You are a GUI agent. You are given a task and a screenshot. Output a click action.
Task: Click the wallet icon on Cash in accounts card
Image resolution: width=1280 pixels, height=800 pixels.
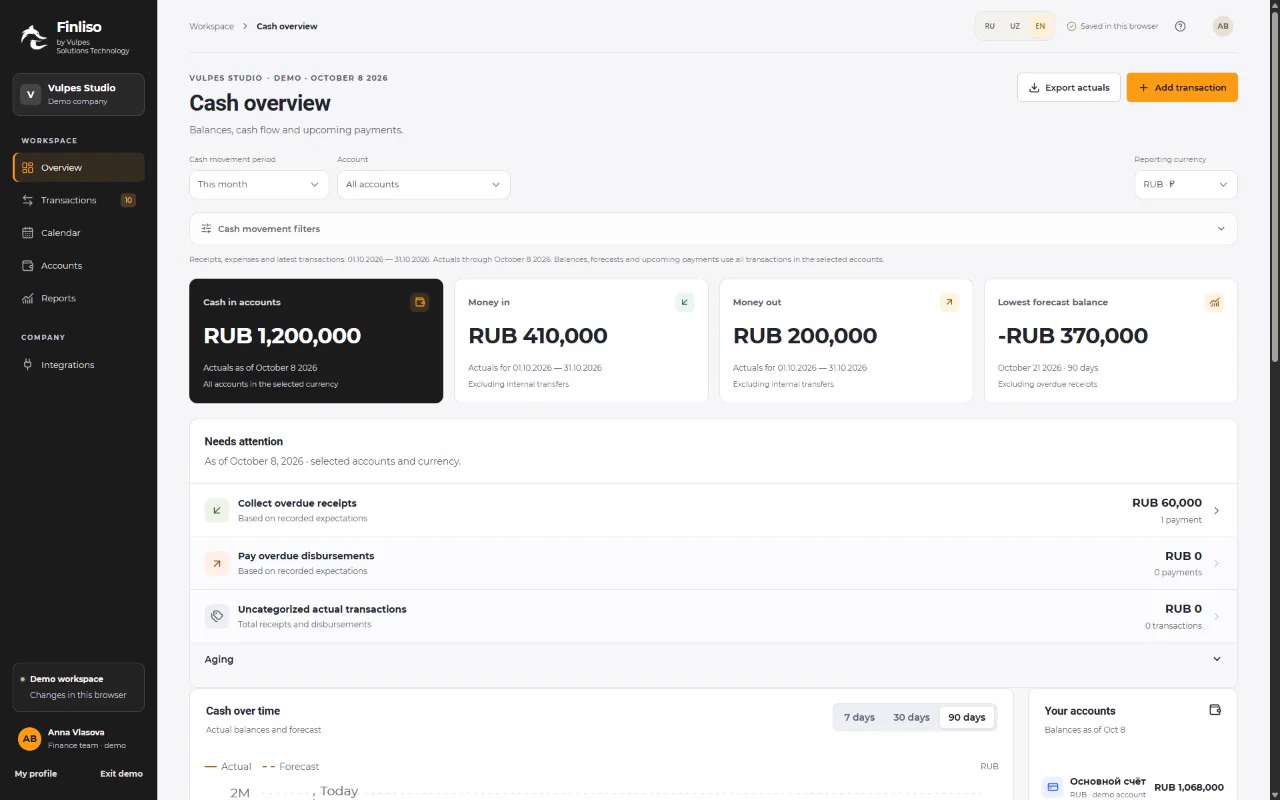[x=419, y=302]
